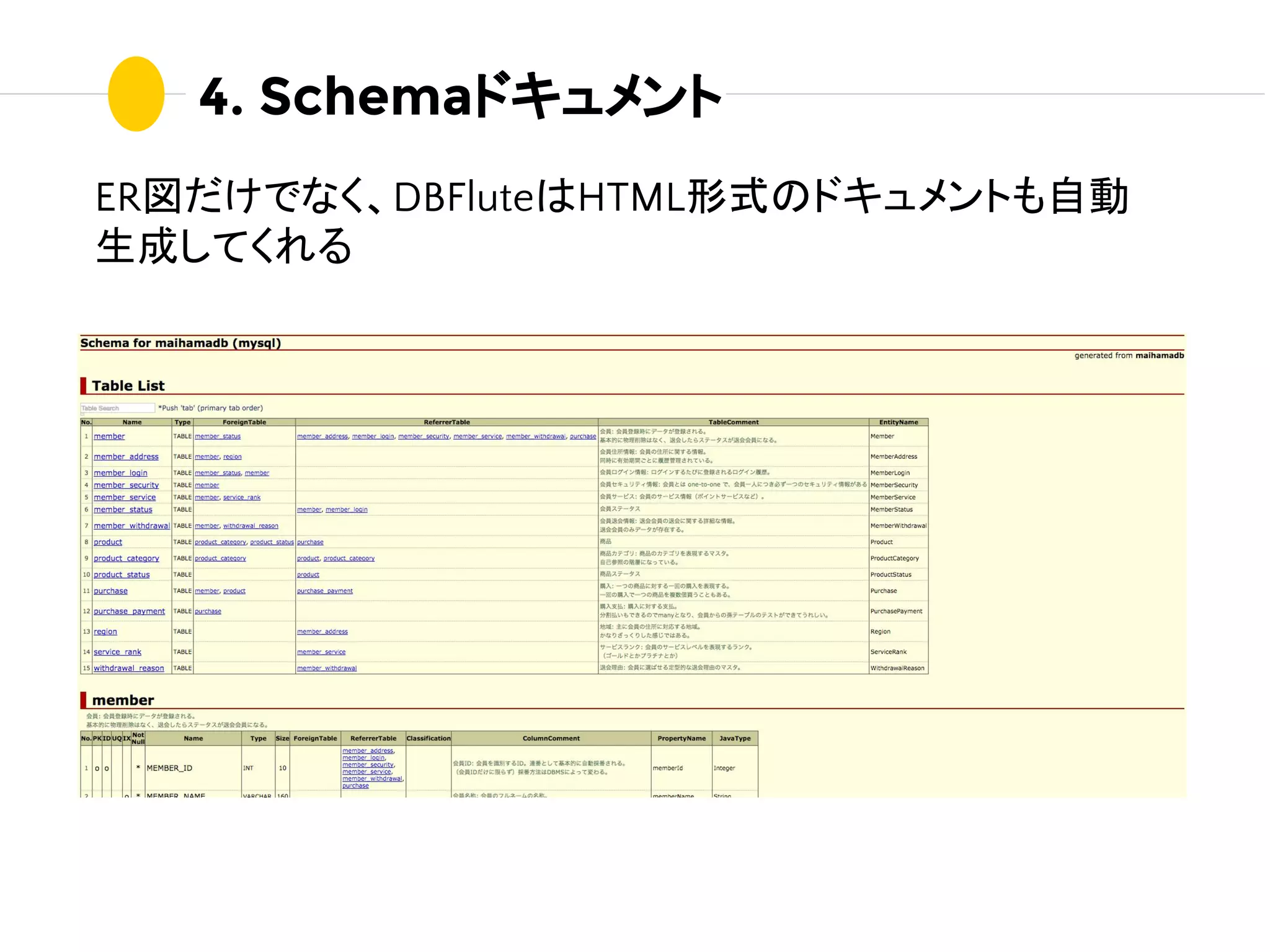Image resolution: width=1270 pixels, height=952 pixels.
Task: Open the member_address link in Name column
Action: [x=126, y=457]
